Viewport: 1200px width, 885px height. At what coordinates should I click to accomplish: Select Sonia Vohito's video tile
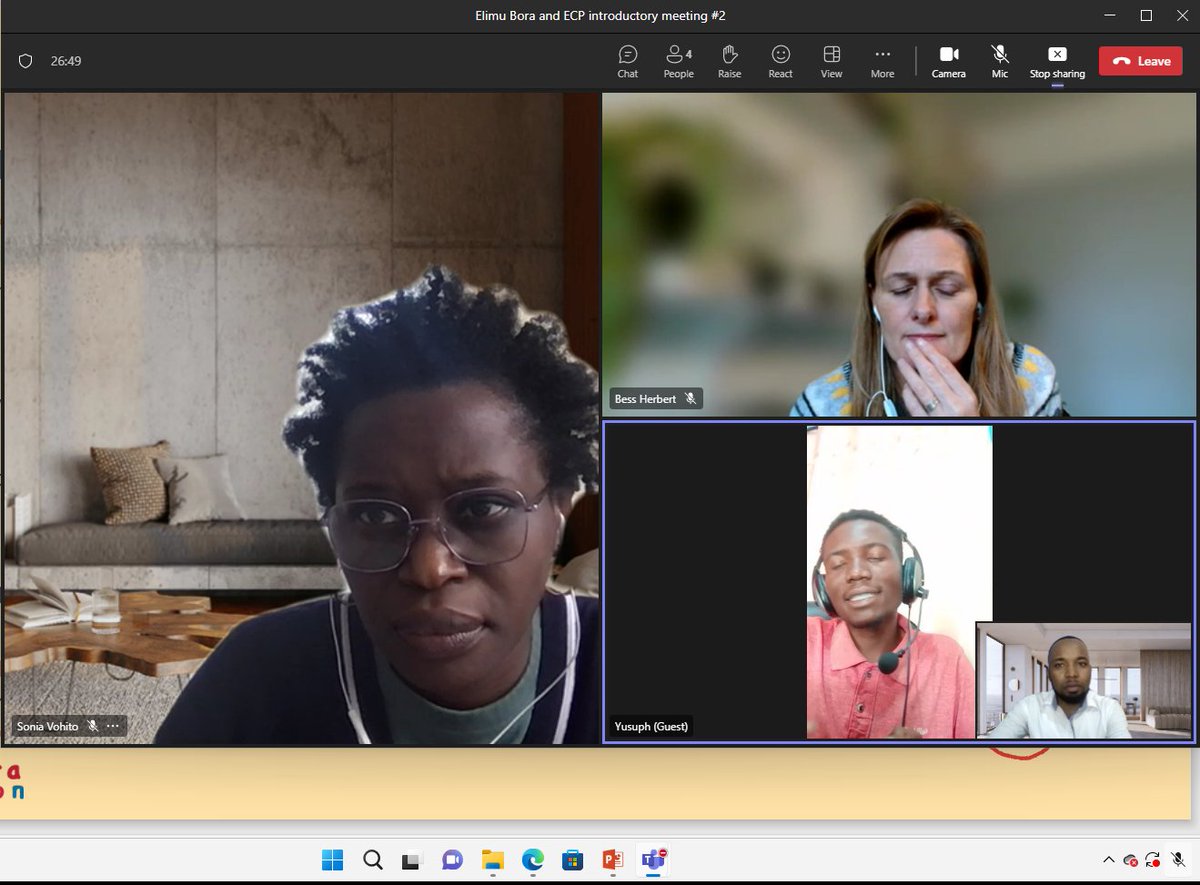point(301,418)
